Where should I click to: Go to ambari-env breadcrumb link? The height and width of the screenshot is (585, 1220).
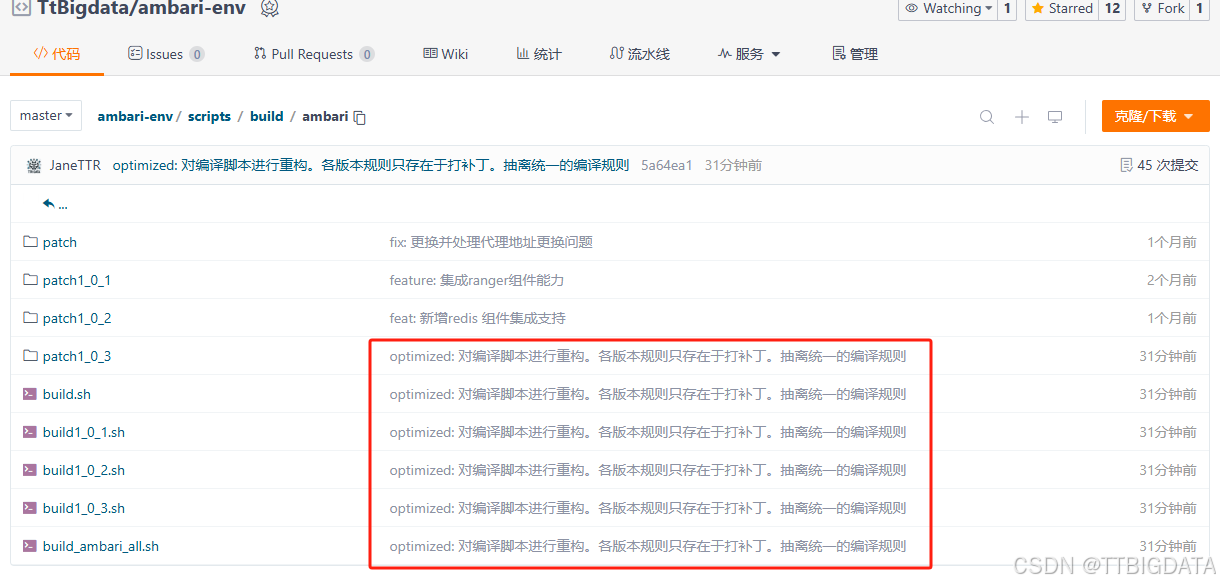(135, 116)
